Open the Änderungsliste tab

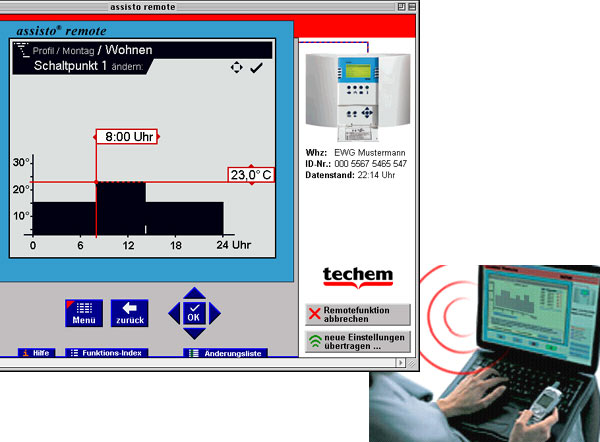225,353
